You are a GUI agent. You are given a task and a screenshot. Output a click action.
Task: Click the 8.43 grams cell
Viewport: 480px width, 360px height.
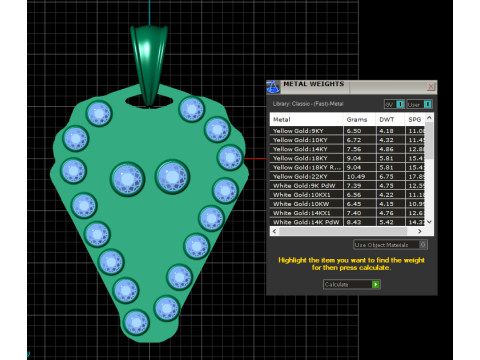[359, 222]
